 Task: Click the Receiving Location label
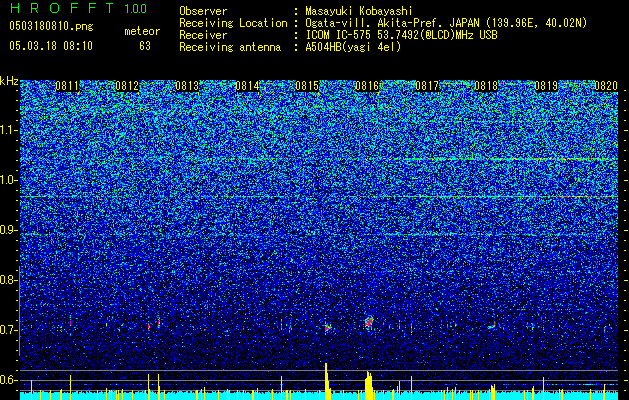pos(233,23)
